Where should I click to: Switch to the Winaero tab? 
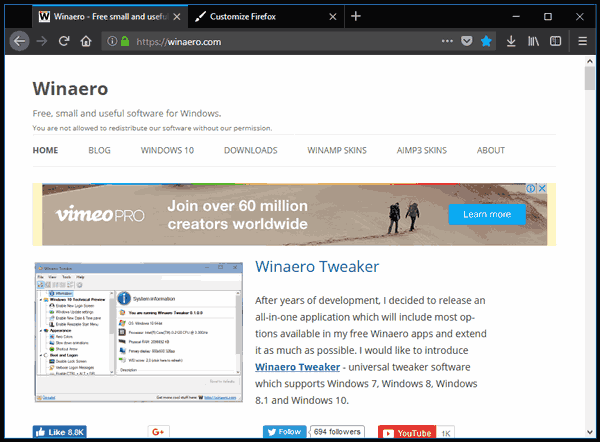pyautogui.click(x=110, y=16)
